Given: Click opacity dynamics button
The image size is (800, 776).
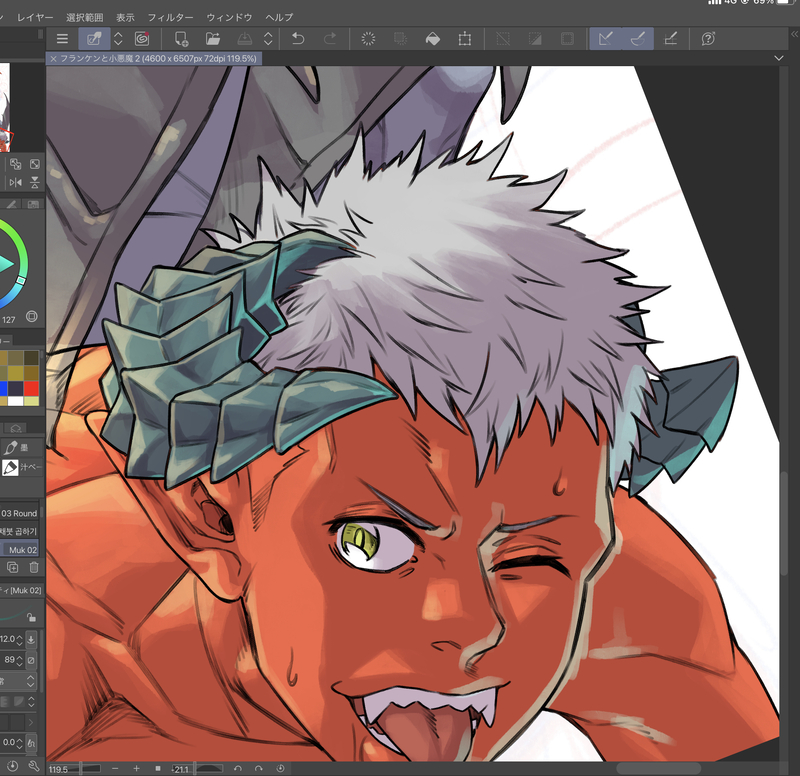Looking at the screenshot, I should (x=31, y=660).
